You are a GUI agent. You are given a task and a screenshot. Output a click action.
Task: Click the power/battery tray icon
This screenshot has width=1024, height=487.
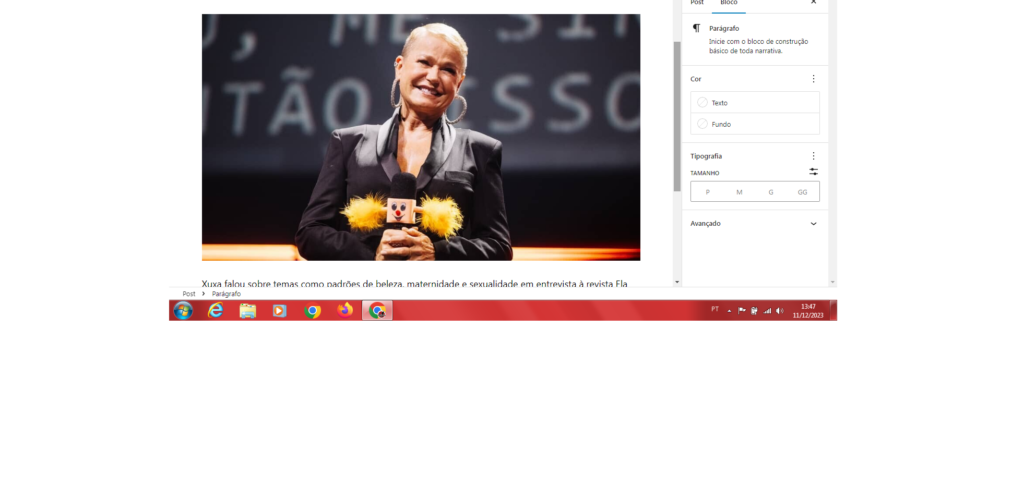(754, 311)
